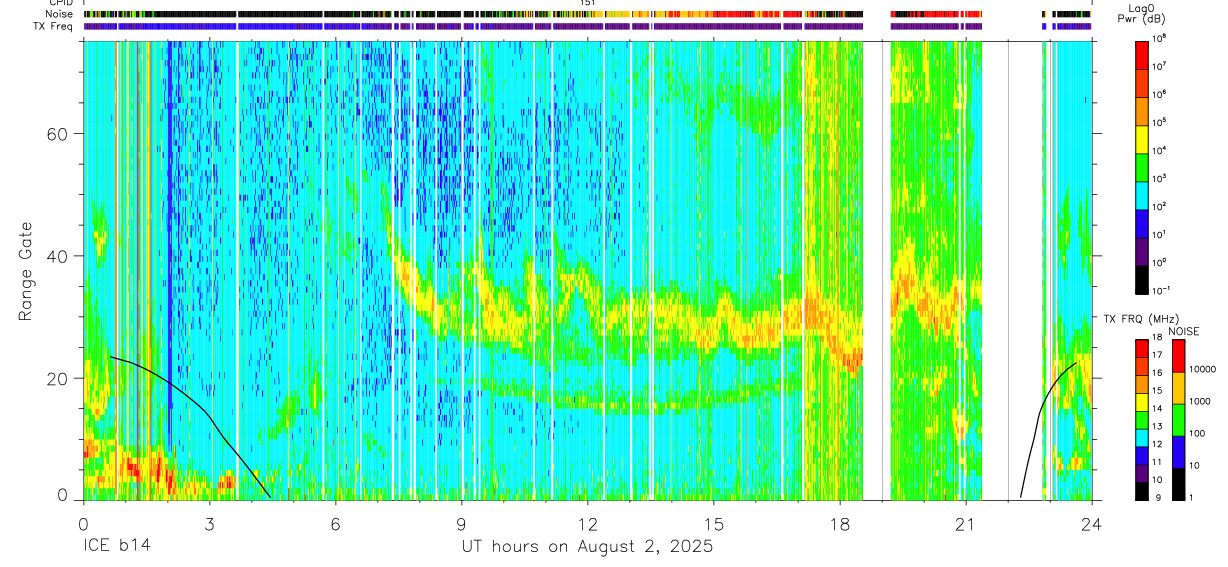The width and height of the screenshot is (1228, 567).
Task: Click the x-axis tick label '15'
Action: click(713, 522)
